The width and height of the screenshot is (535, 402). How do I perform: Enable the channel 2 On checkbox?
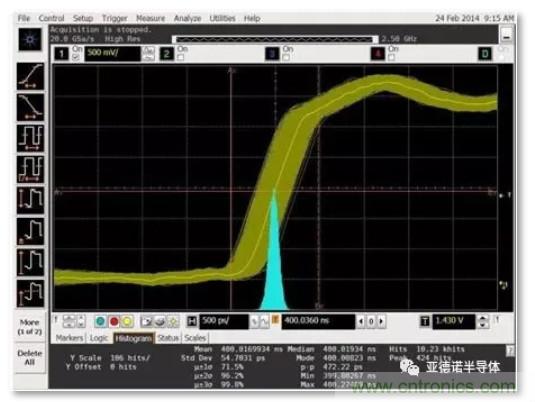click(x=181, y=57)
